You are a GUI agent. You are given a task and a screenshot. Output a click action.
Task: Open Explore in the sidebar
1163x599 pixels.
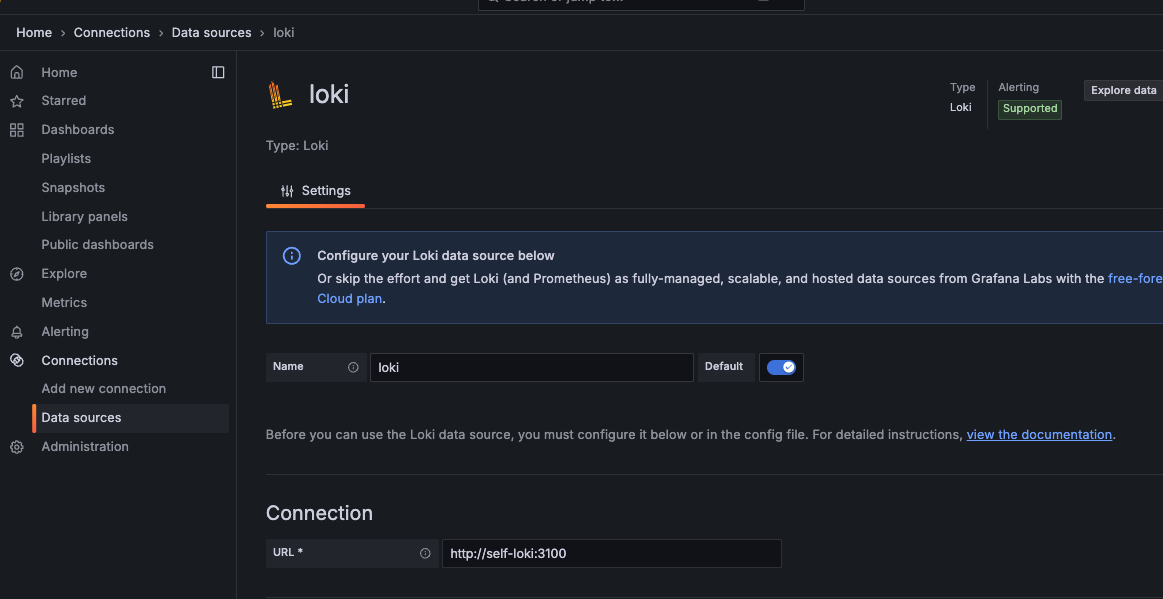click(64, 274)
